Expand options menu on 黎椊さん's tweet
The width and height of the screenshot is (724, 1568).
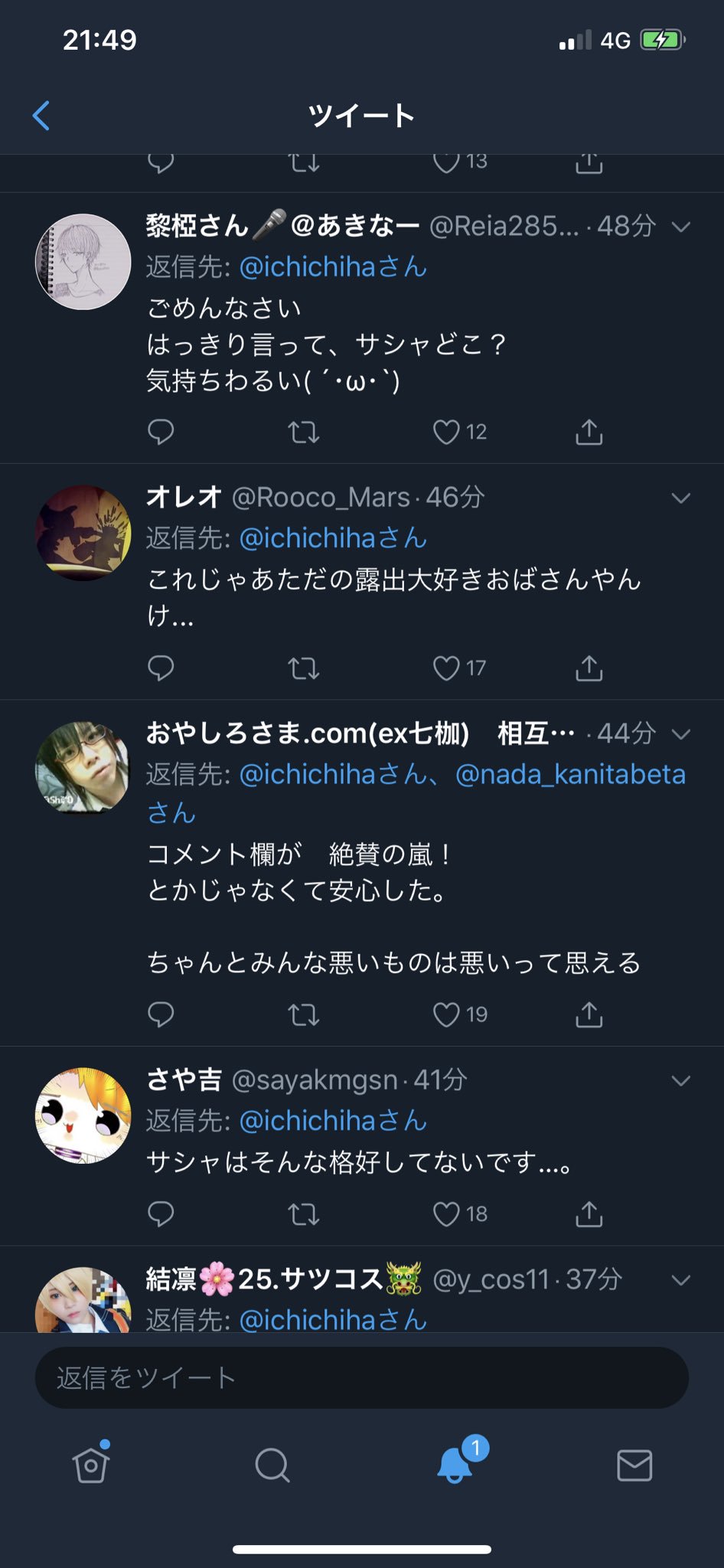click(680, 227)
